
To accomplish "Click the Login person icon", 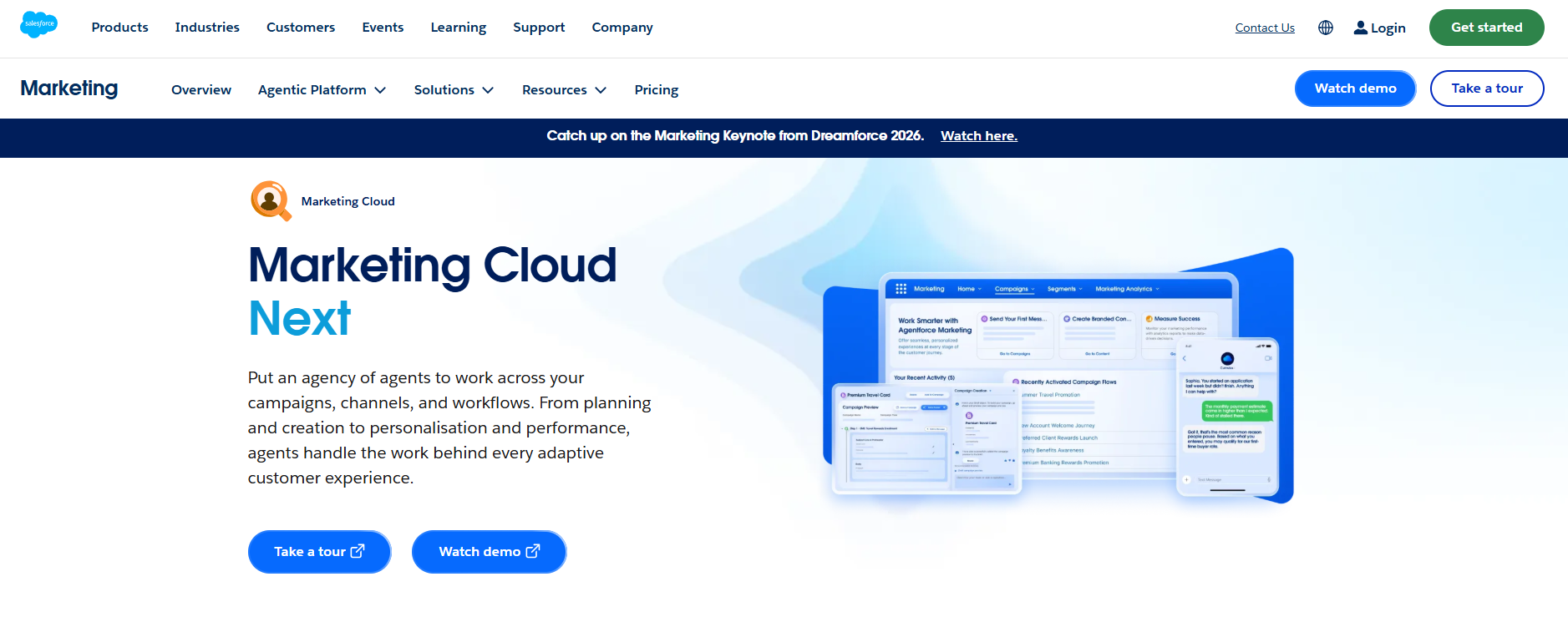I will 1361,28.
